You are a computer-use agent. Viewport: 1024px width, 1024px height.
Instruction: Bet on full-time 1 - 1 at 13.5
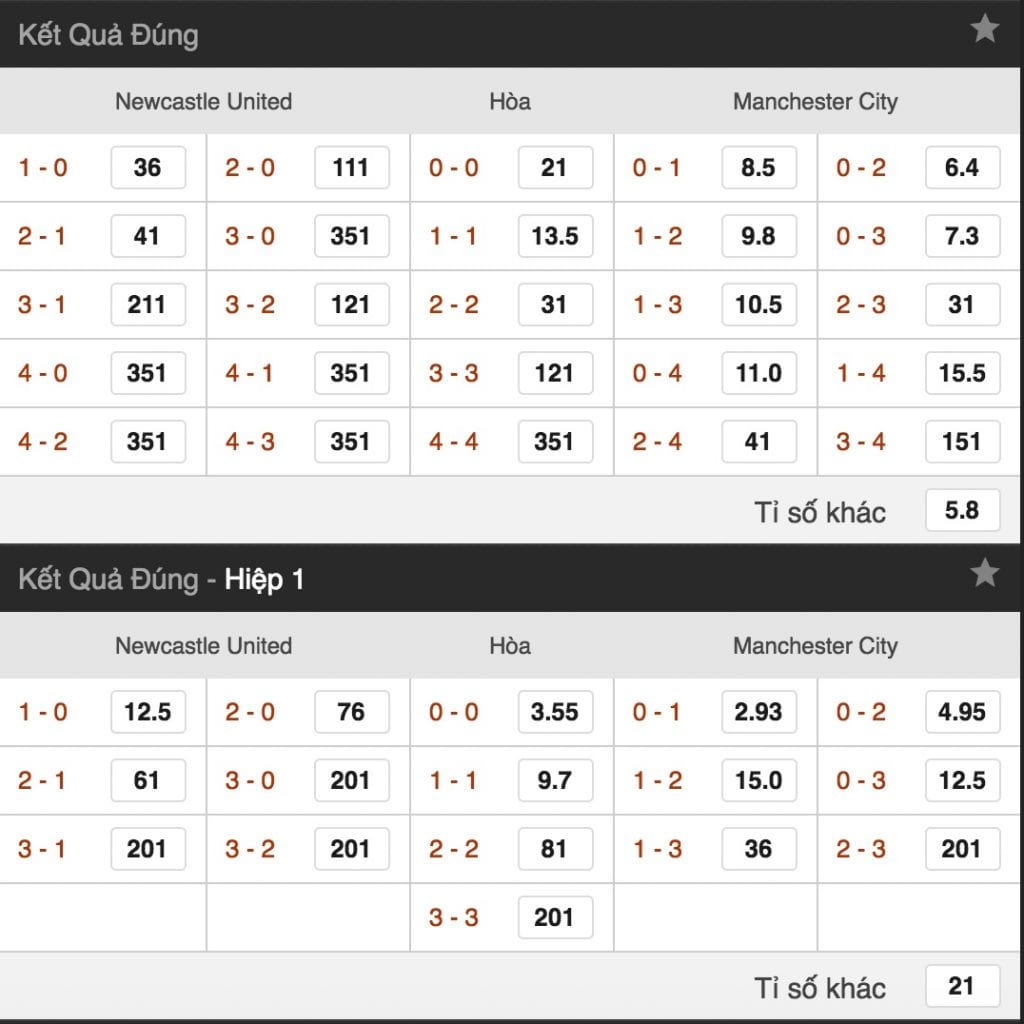pos(554,237)
